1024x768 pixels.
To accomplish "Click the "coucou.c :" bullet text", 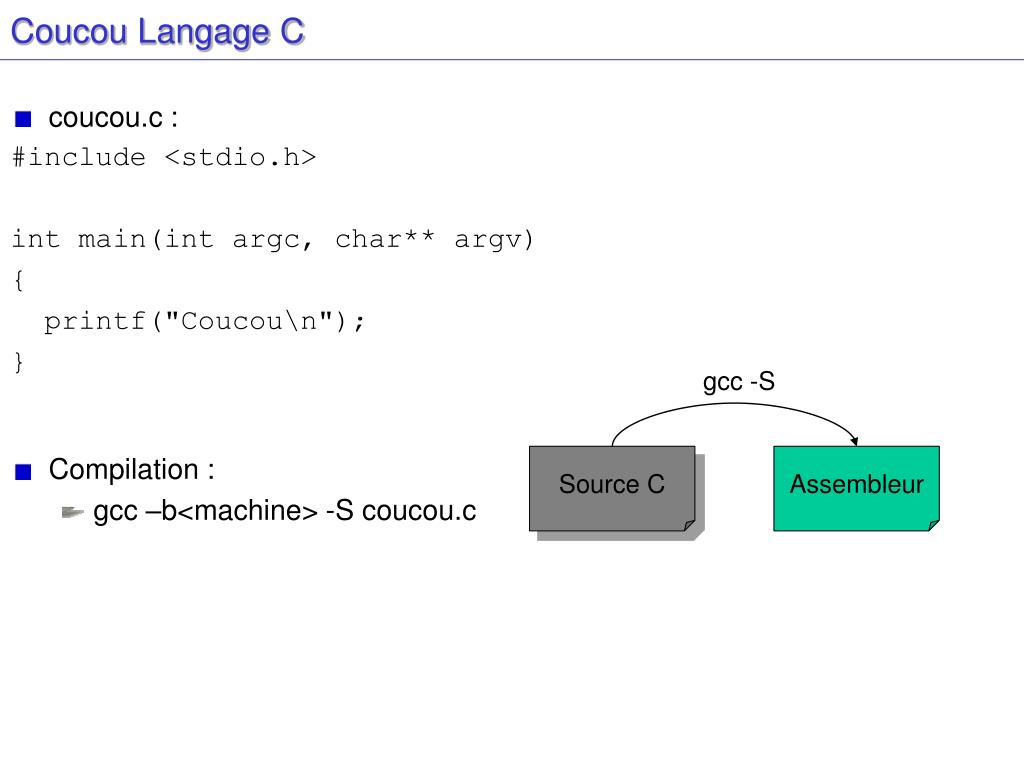I will [113, 118].
